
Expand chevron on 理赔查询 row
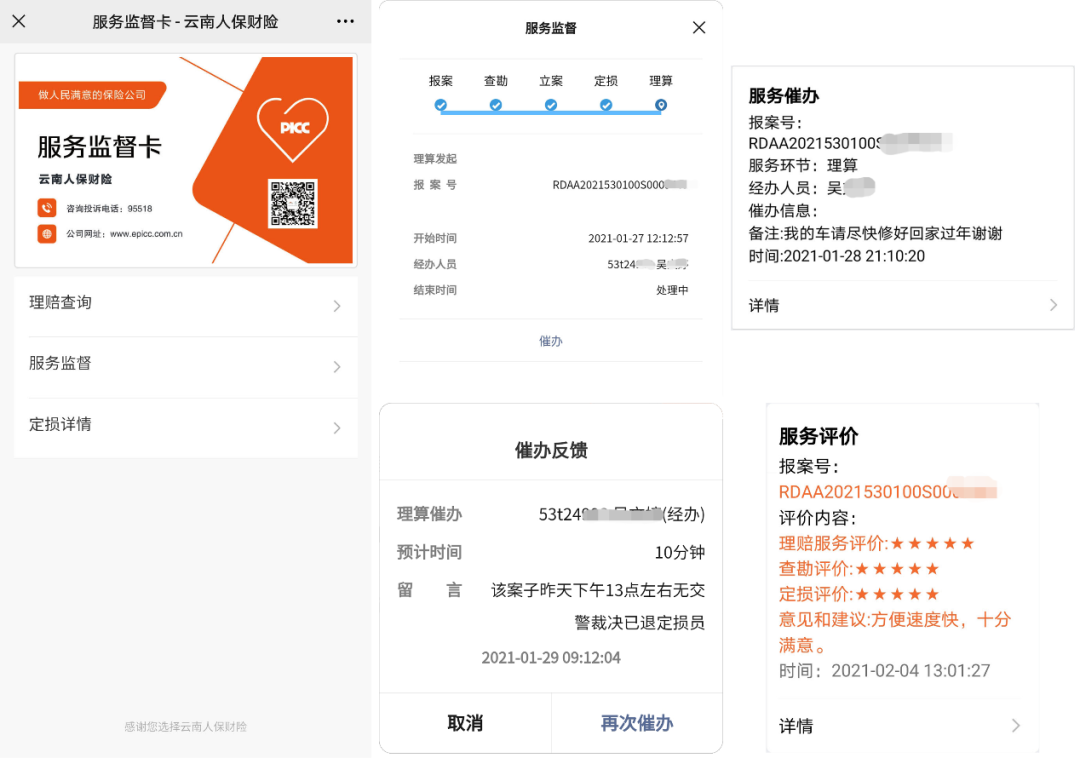[337, 306]
